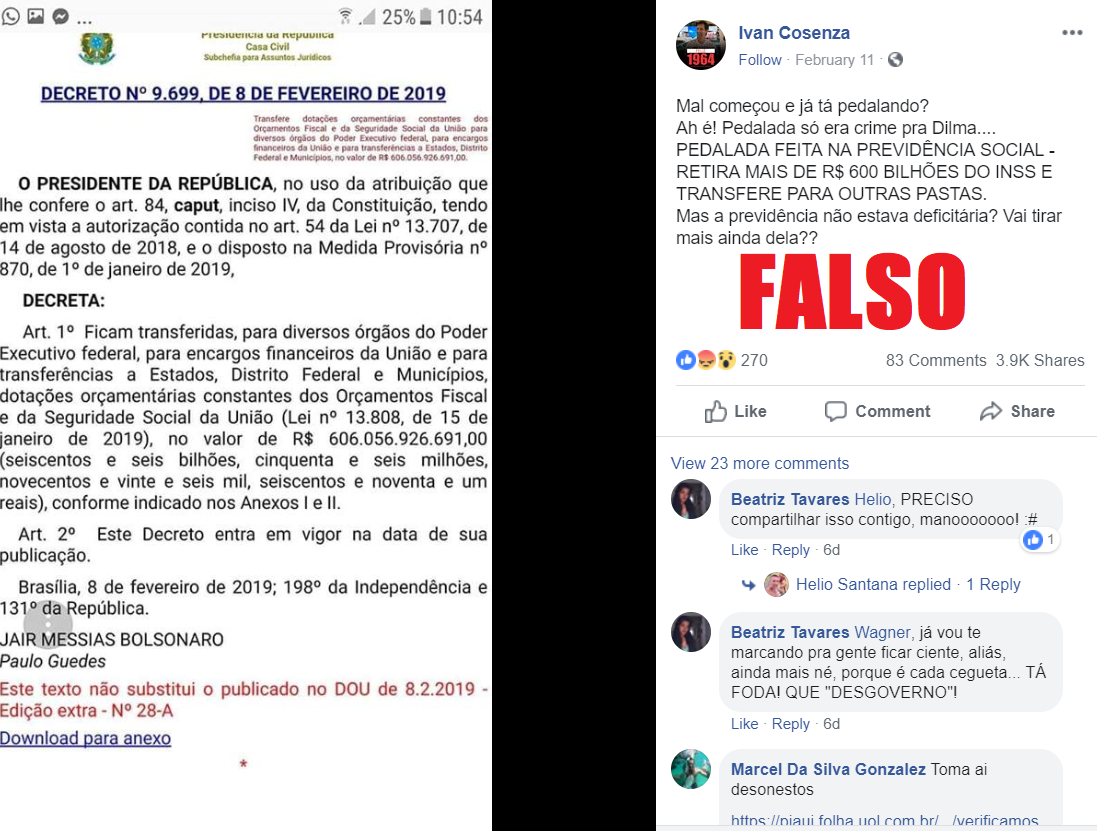Open Decreto Nº 9.699 title link
1097x831 pixels.
click(243, 94)
